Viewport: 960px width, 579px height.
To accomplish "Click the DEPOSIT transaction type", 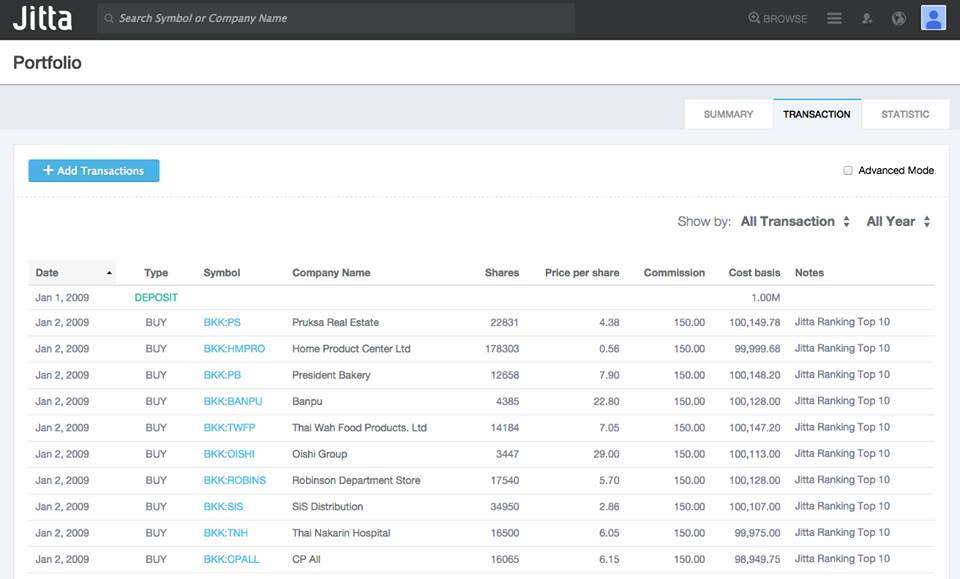I will pyautogui.click(x=156, y=297).
